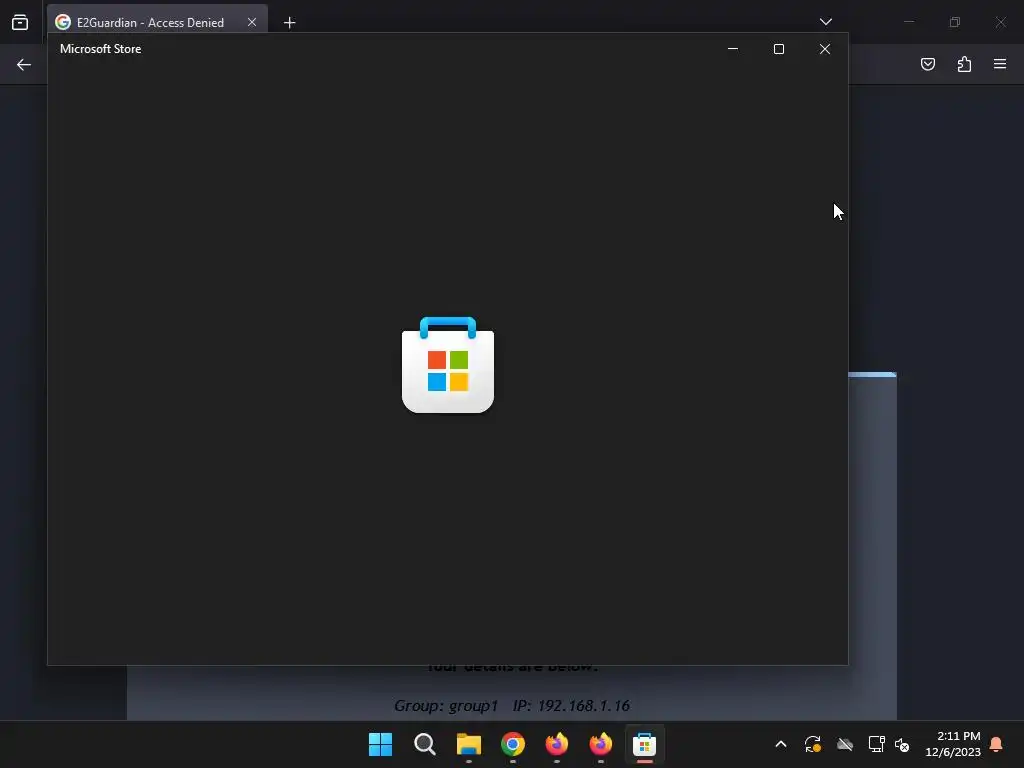Switch to second Firefox icon next to Store

click(x=601, y=744)
